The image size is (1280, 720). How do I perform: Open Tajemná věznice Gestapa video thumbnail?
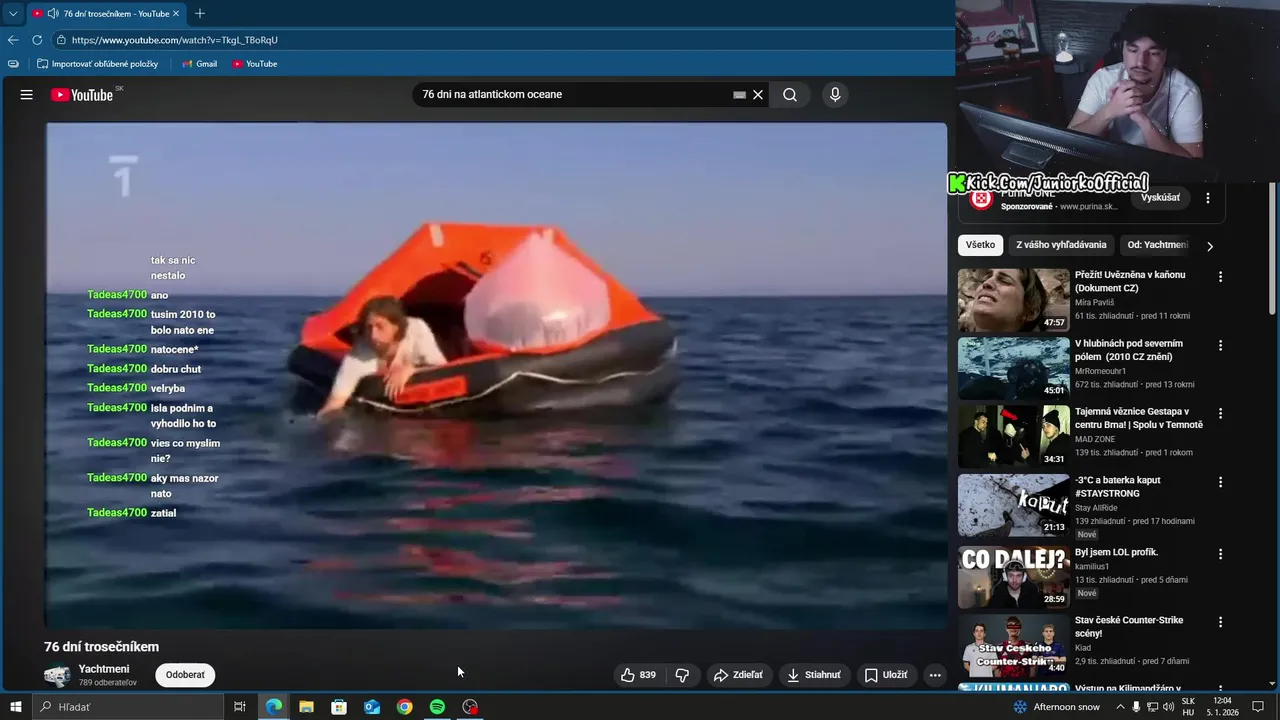(1013, 436)
